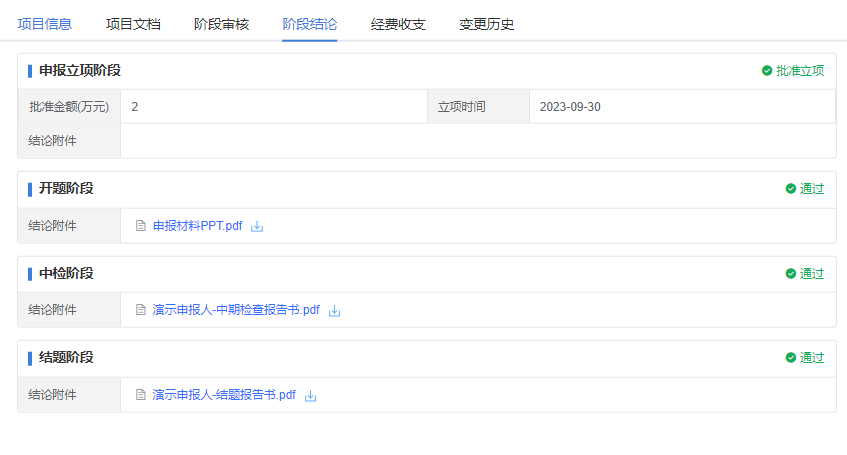Click document icon beside 演示申报人-中期检查报告书.pdf
Viewport: 847px width, 455px height.
[141, 310]
